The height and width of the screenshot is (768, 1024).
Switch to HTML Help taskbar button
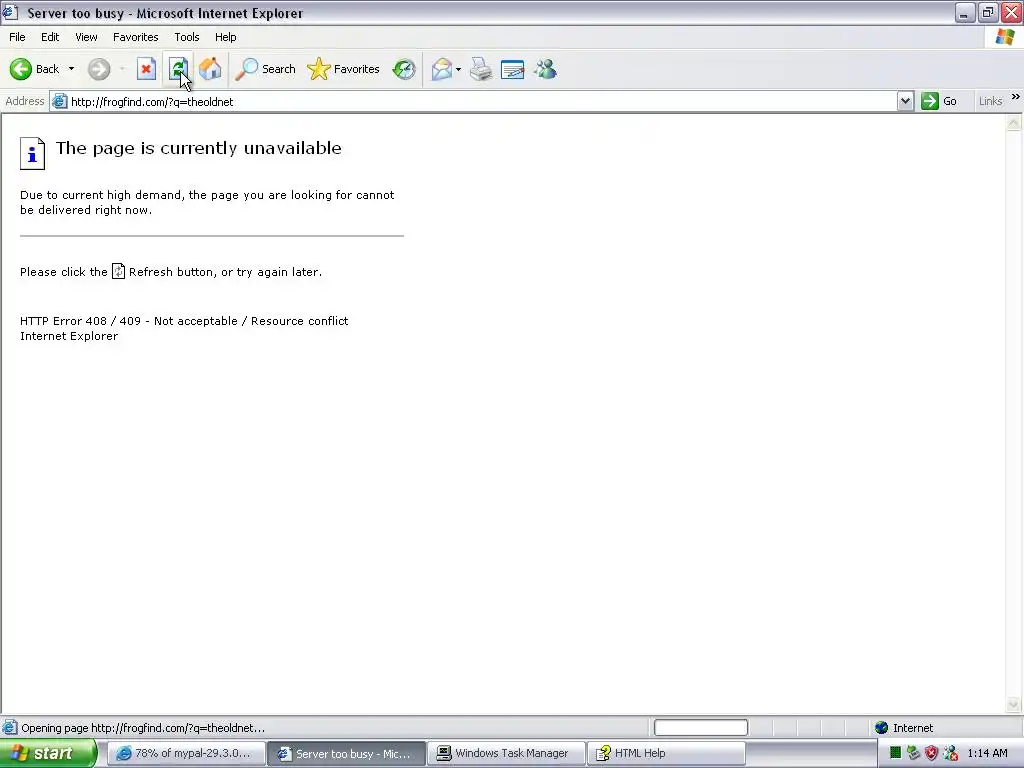click(x=666, y=753)
